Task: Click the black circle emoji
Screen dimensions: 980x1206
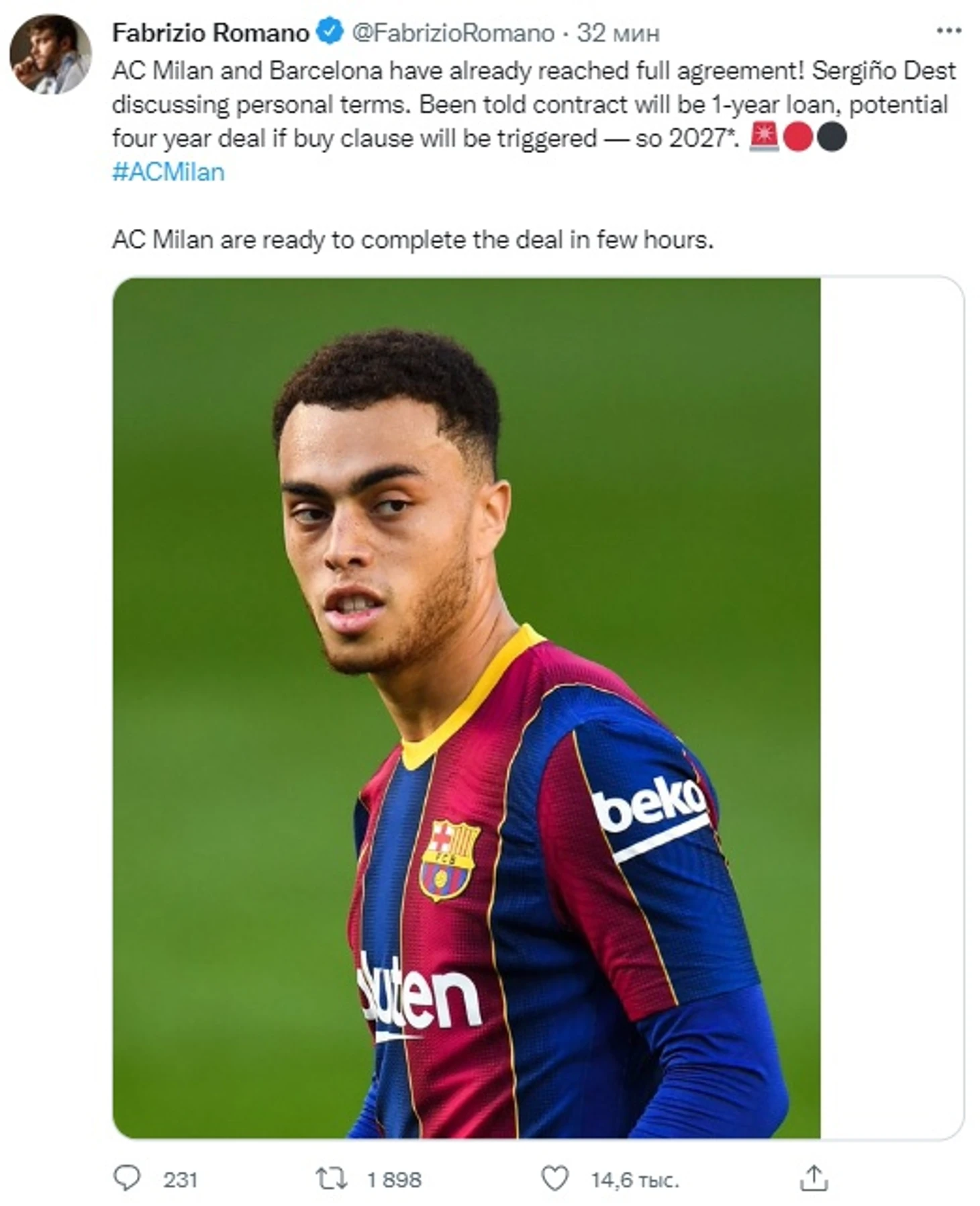Action: pyautogui.click(x=832, y=137)
